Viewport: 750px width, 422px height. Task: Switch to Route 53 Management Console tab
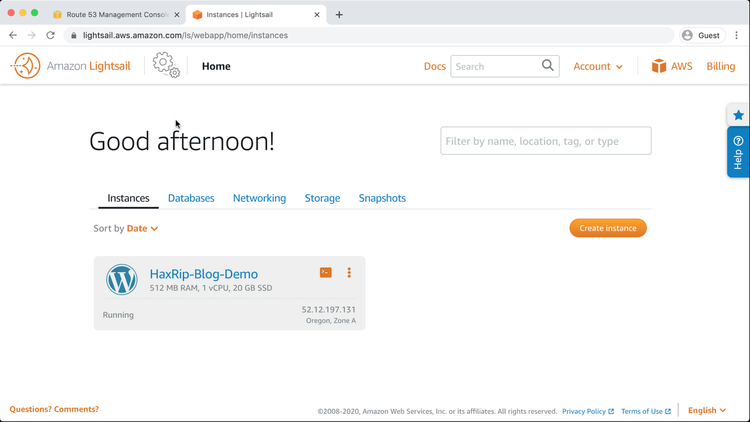(x=115, y=15)
